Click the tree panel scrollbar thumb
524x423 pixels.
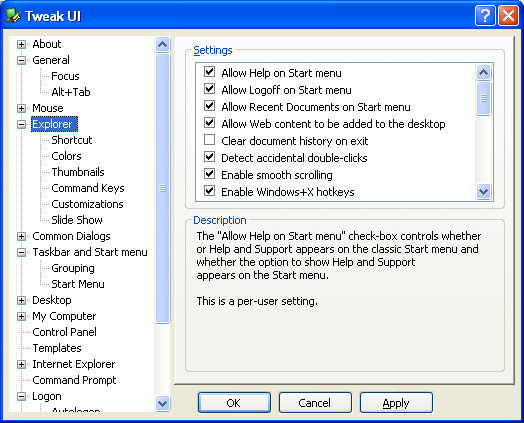tap(163, 188)
